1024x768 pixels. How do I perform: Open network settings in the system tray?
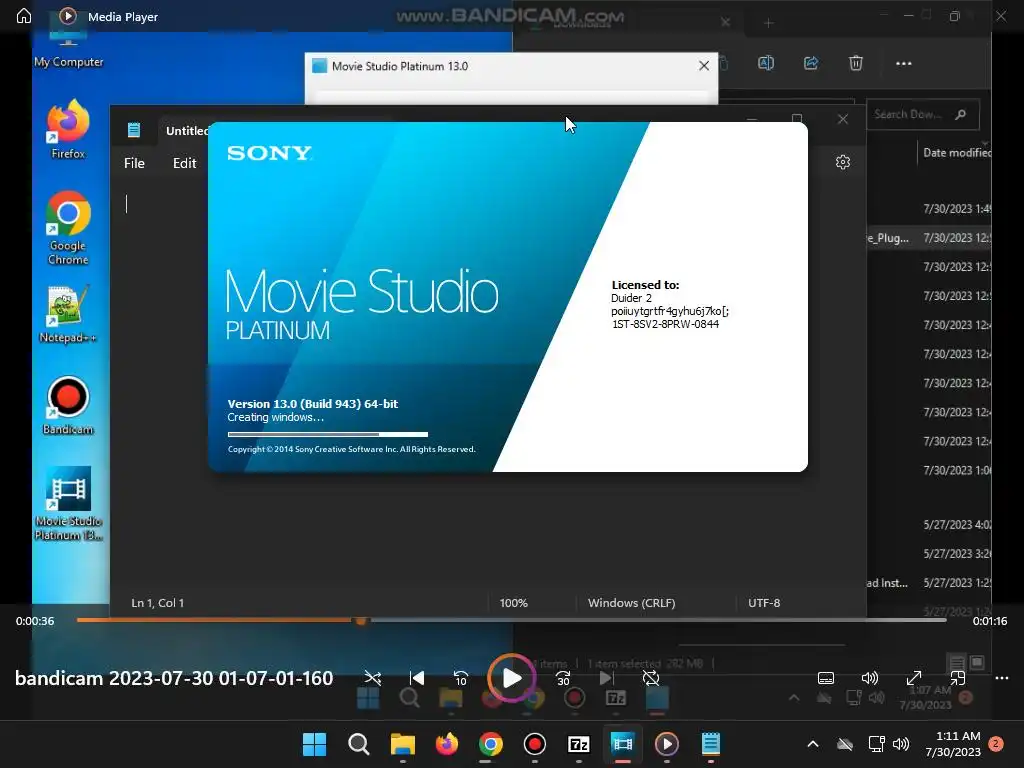pos(876,744)
